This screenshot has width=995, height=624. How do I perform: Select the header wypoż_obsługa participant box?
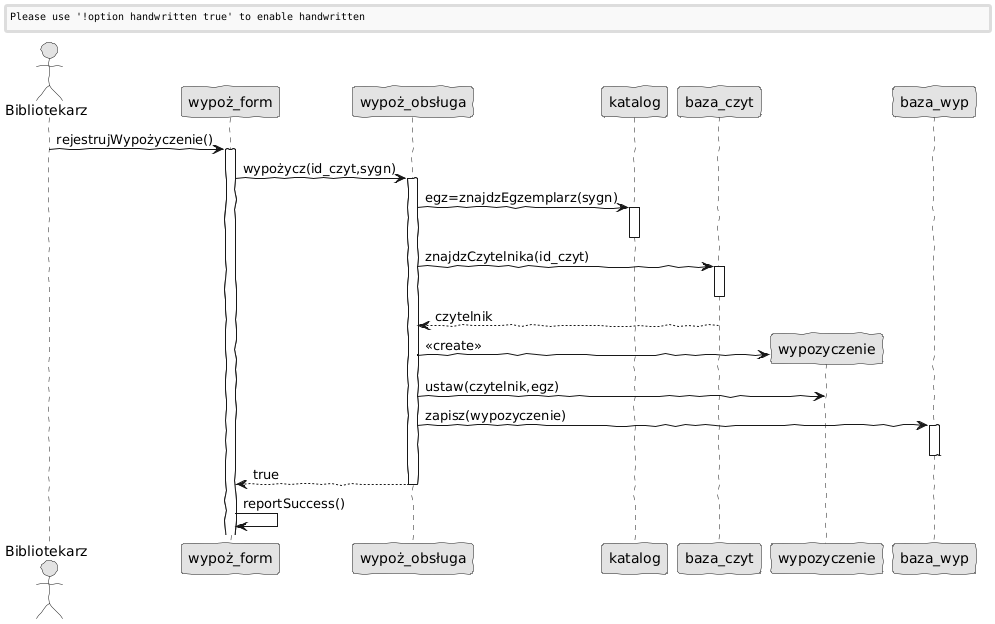click(412, 101)
